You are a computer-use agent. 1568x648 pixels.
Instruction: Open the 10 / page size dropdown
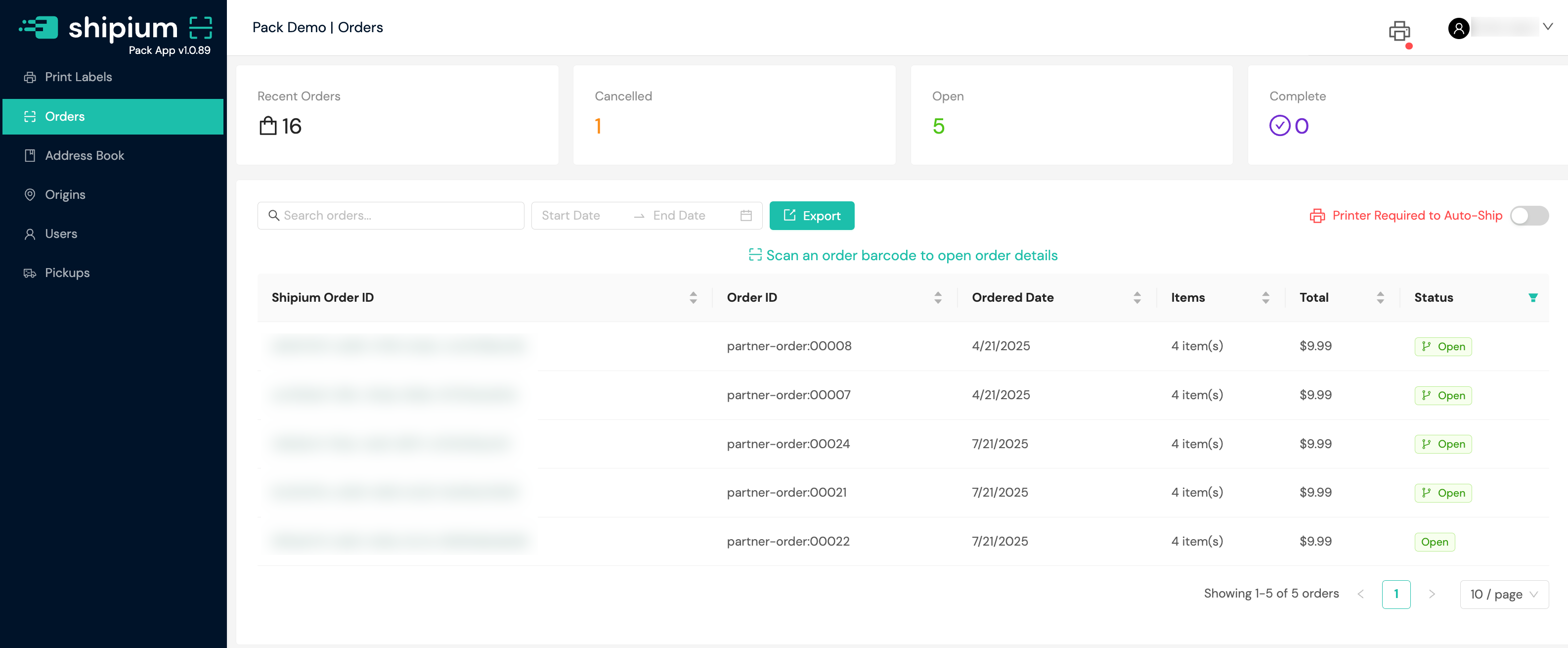click(x=1503, y=594)
